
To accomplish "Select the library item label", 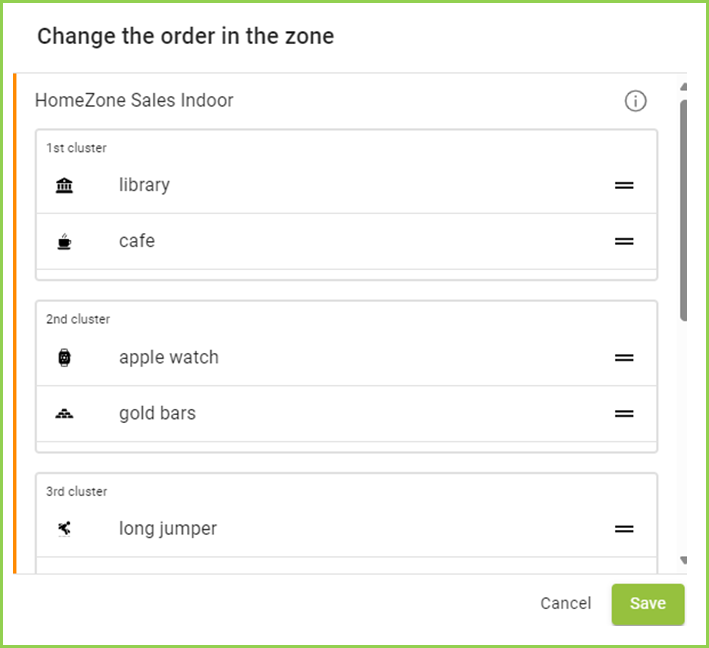I will [x=144, y=185].
